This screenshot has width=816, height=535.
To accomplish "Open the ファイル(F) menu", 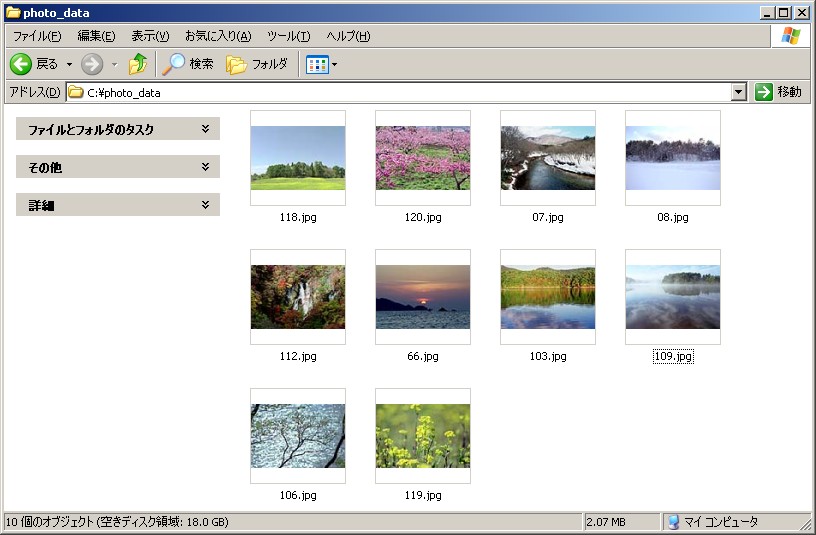I will (x=37, y=36).
